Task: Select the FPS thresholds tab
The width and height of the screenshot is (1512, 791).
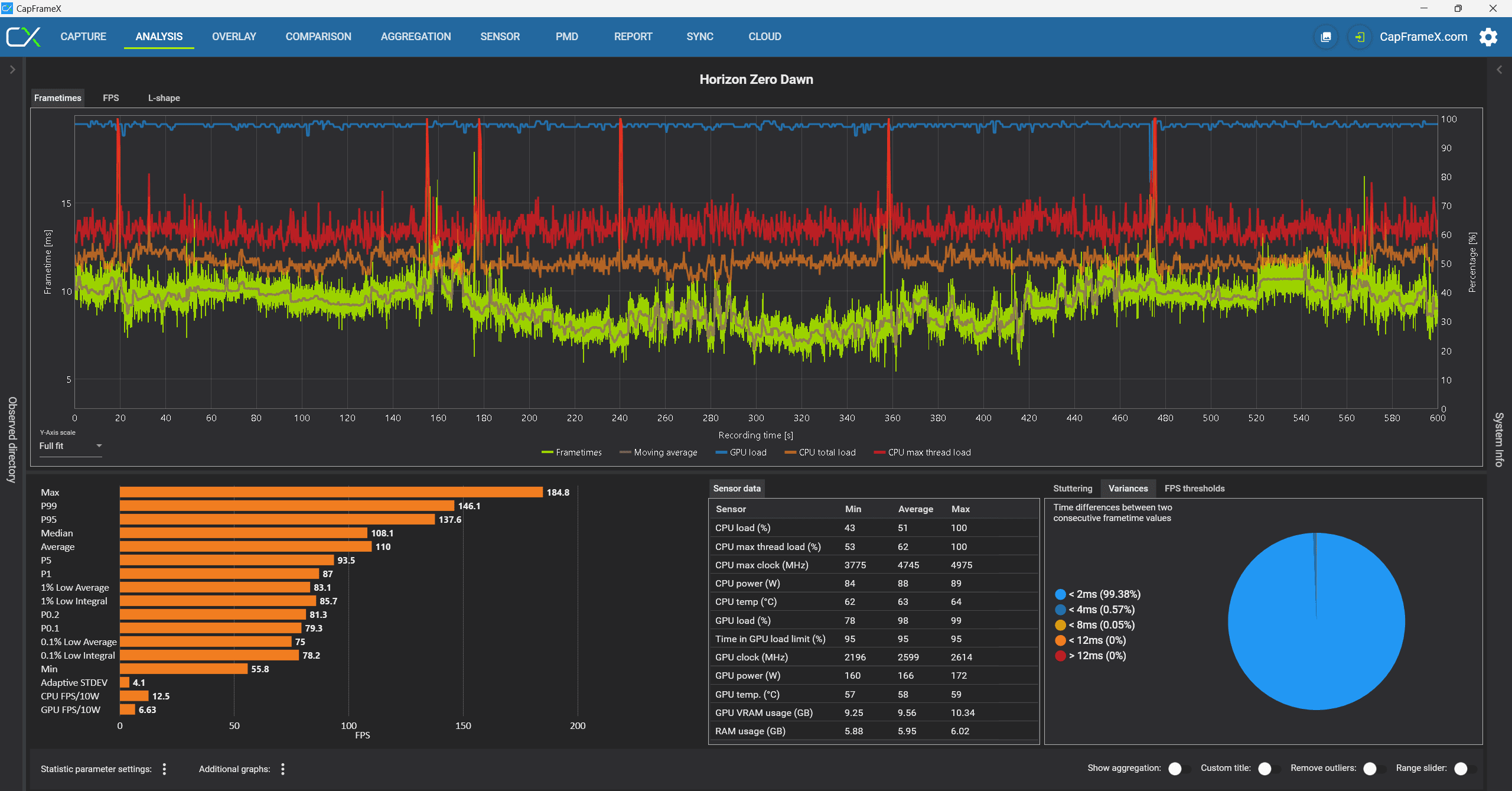Action: (1194, 489)
